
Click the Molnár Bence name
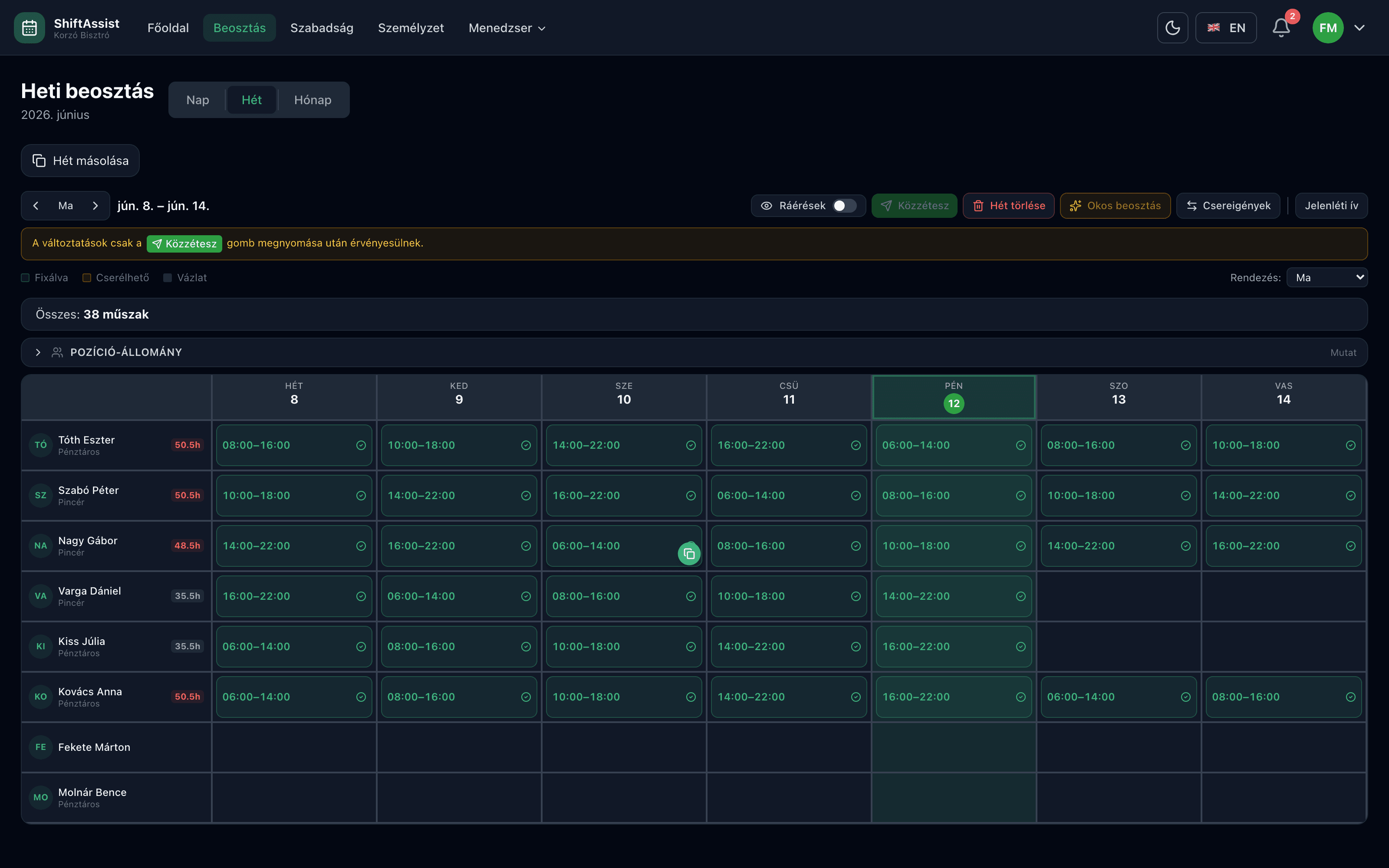pos(92,792)
